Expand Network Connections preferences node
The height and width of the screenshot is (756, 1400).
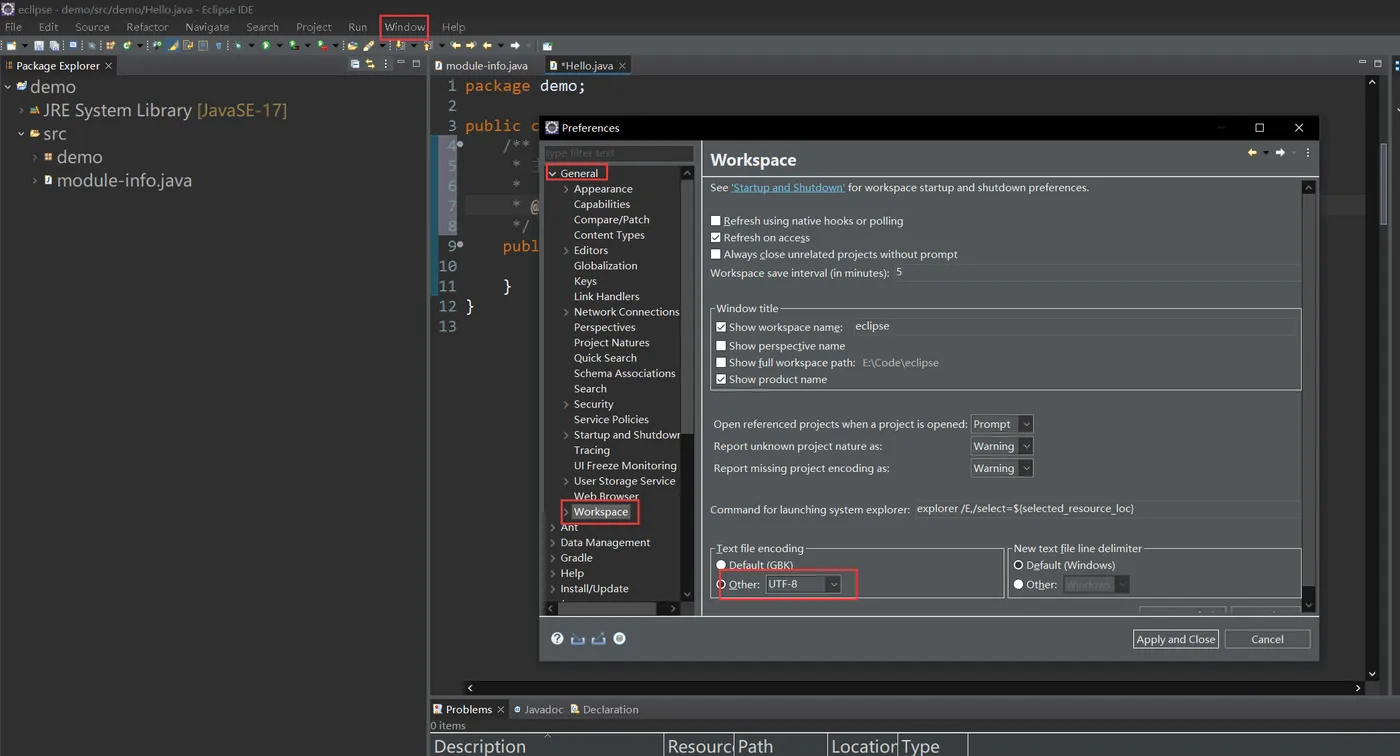(x=566, y=312)
